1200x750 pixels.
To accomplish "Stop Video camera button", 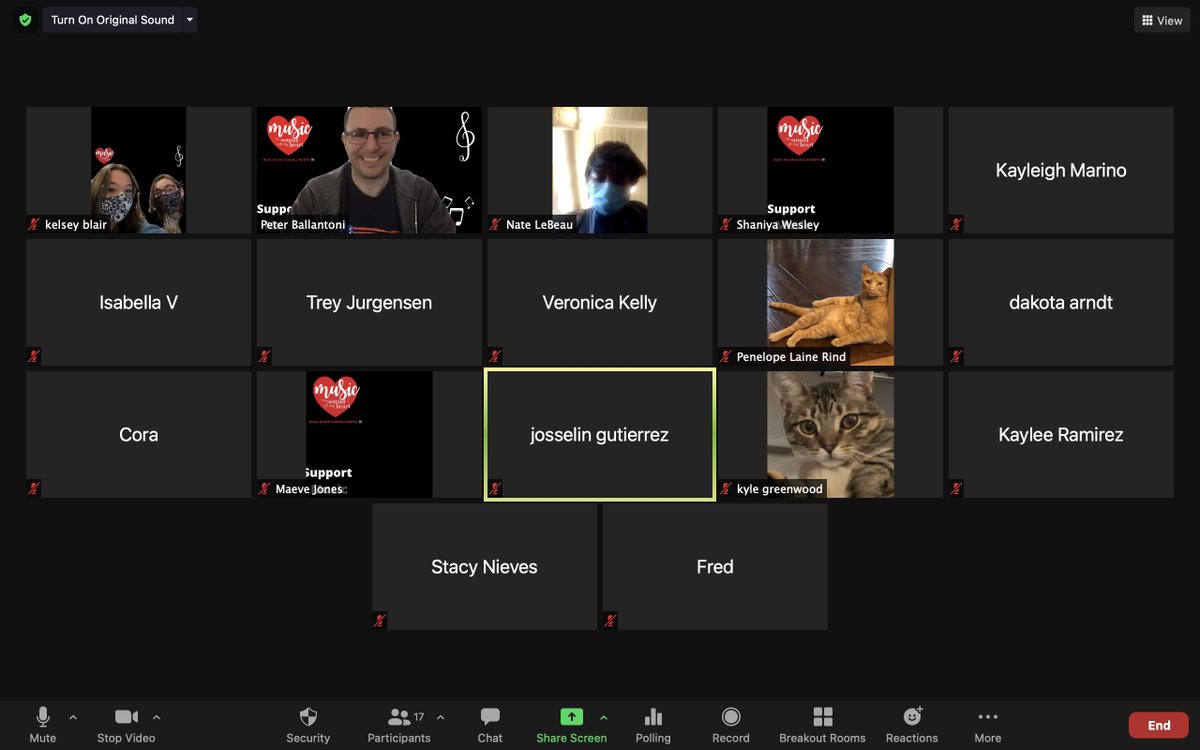I will coord(126,725).
